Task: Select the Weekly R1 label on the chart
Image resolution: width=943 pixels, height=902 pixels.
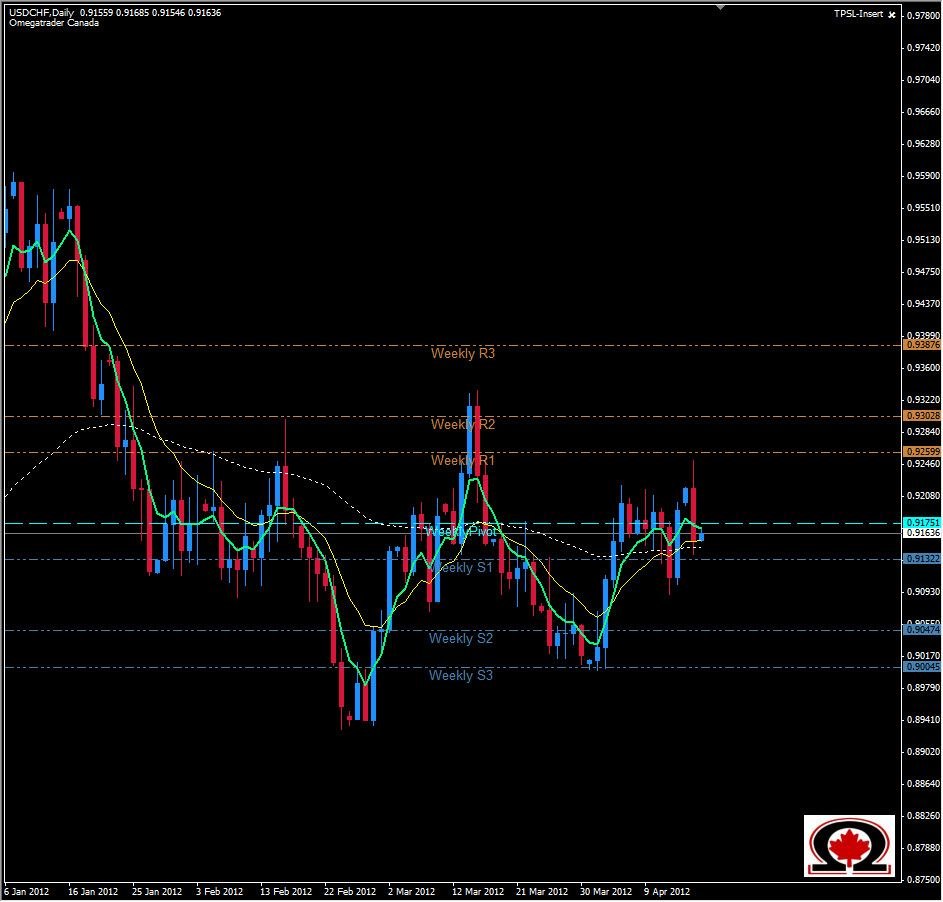Action: tap(463, 461)
